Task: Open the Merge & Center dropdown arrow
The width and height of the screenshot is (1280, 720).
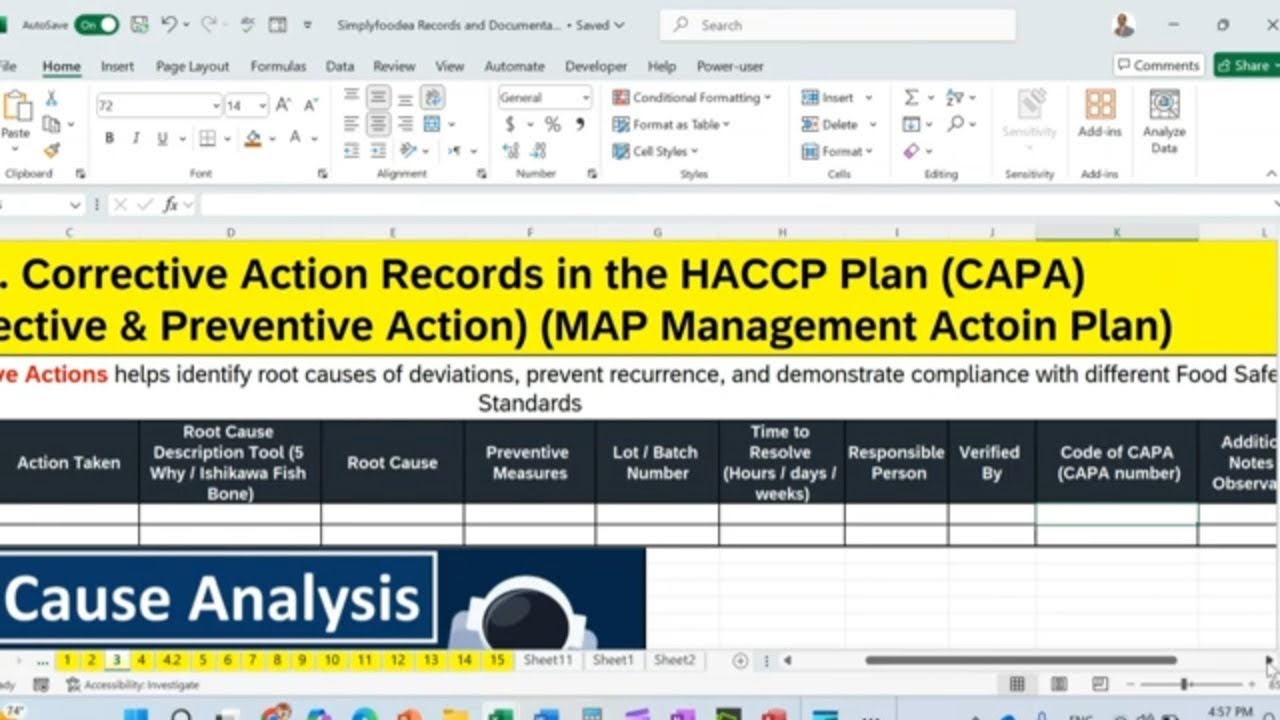Action: click(452, 125)
